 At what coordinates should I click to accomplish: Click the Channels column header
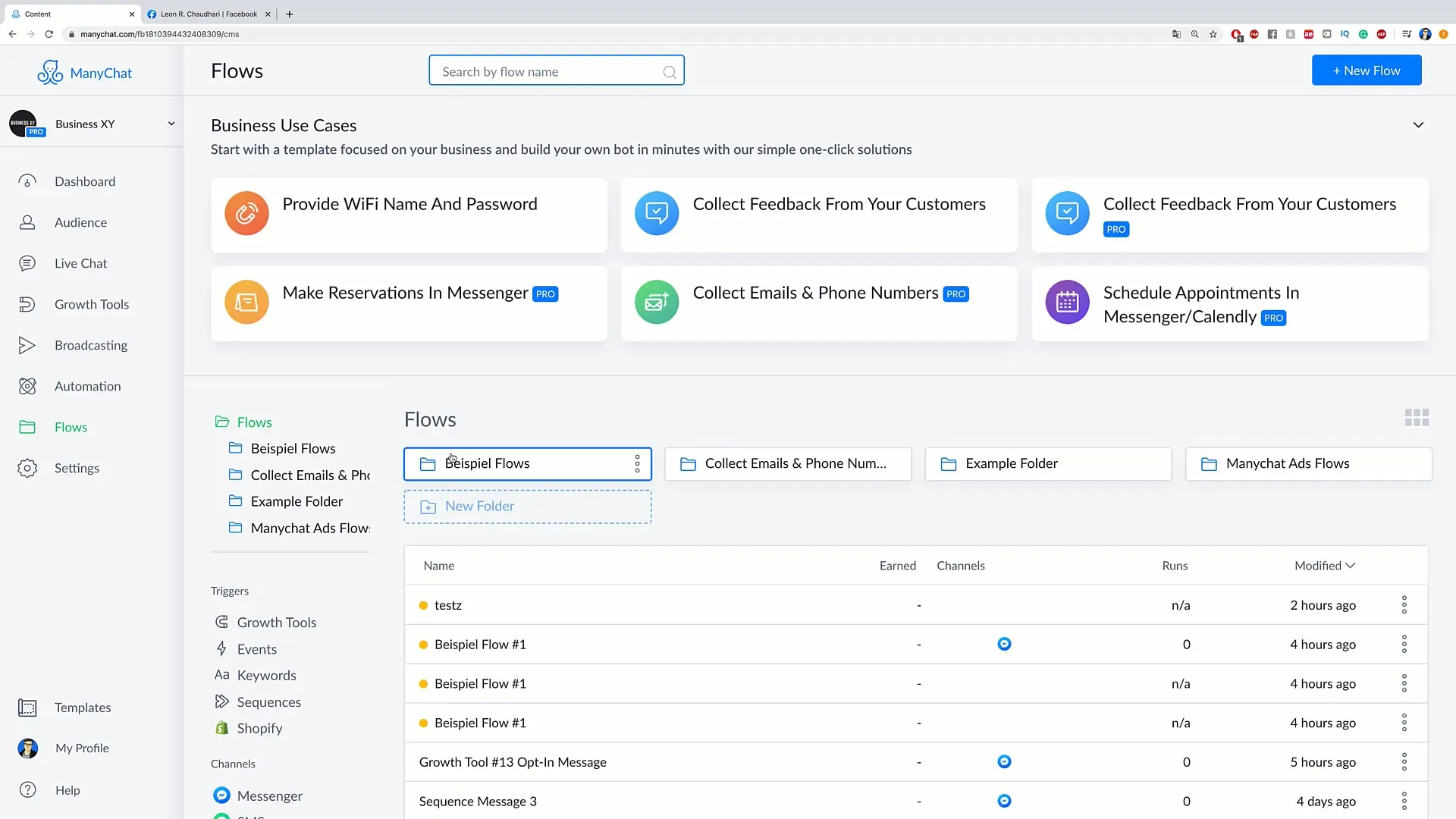[x=961, y=566]
